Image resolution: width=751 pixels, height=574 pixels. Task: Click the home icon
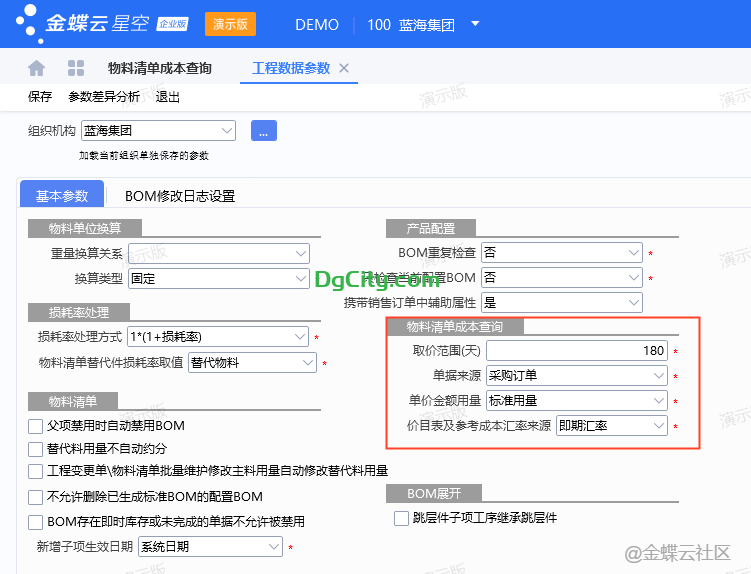coord(37,68)
